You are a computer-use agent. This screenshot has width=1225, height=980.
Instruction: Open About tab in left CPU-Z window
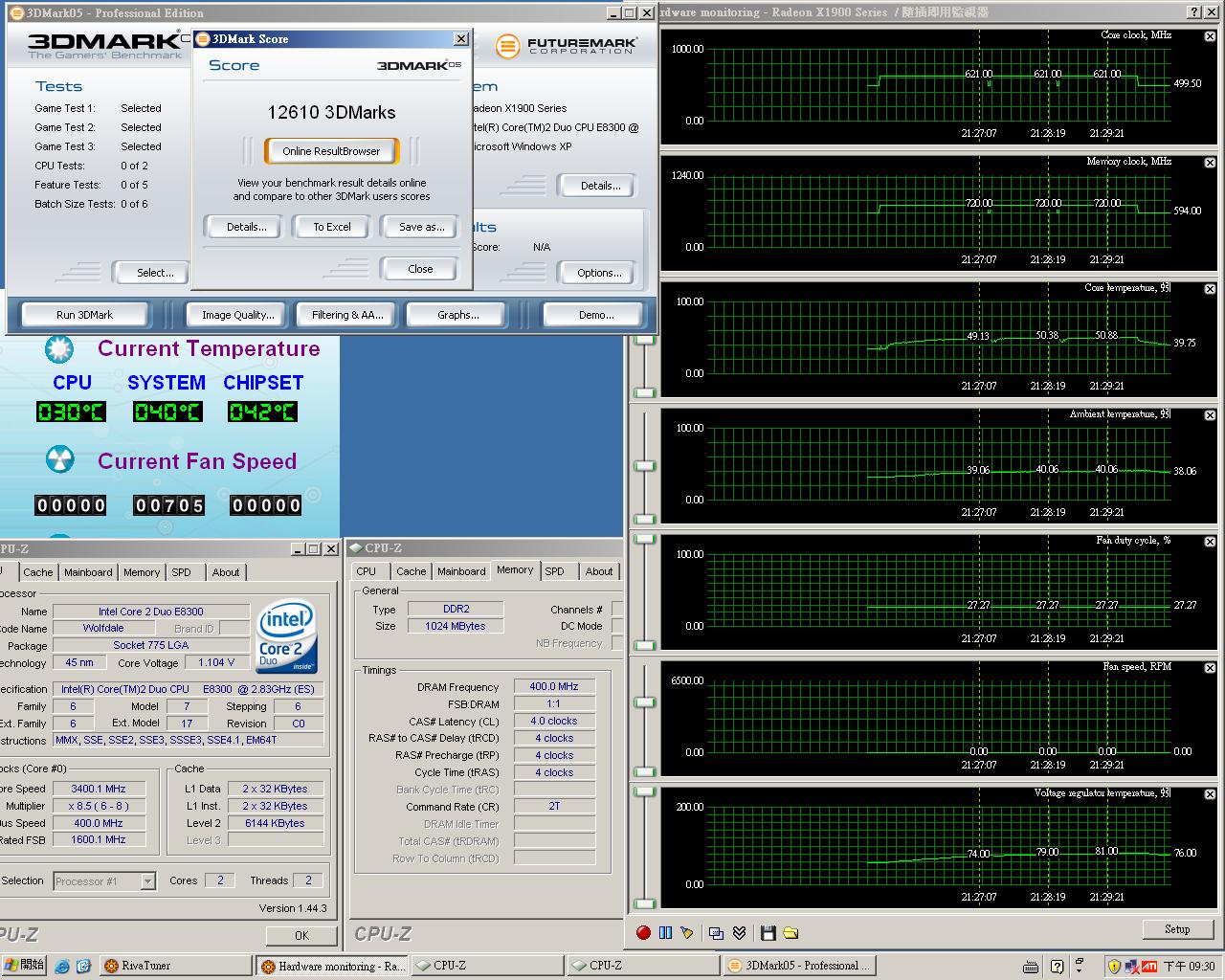tap(226, 572)
